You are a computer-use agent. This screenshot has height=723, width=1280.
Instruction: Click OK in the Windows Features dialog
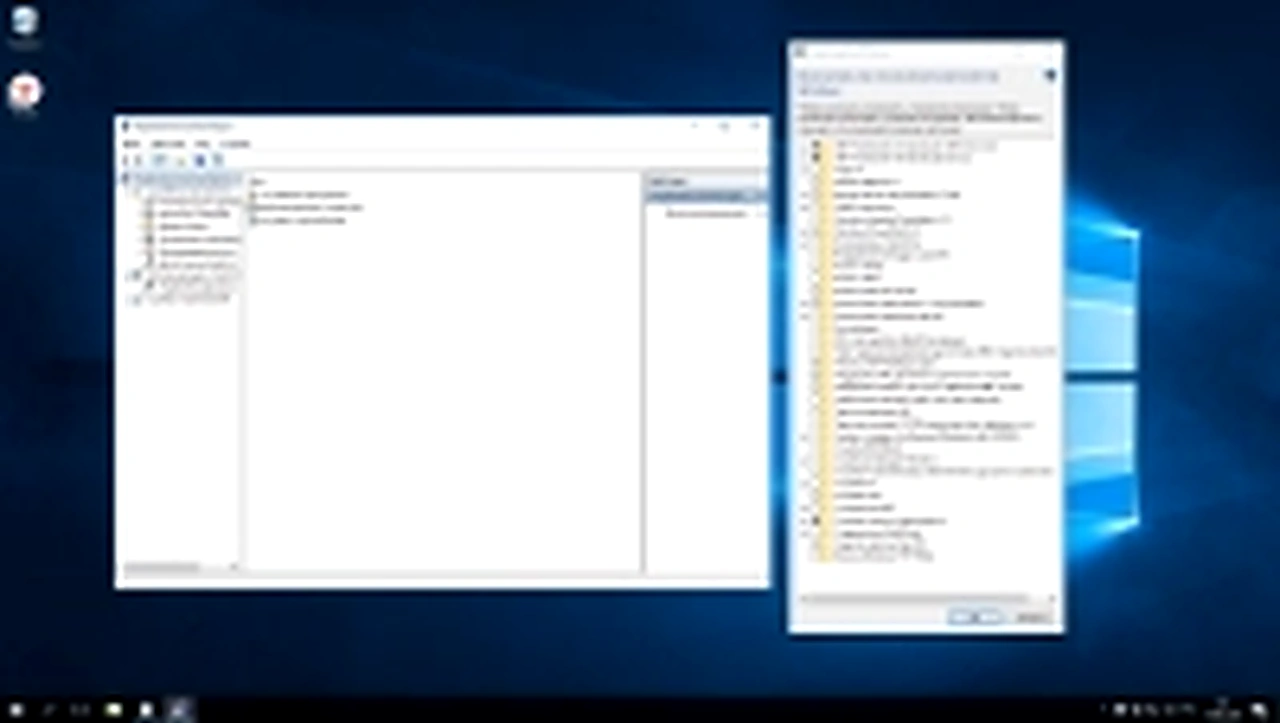(x=975, y=617)
